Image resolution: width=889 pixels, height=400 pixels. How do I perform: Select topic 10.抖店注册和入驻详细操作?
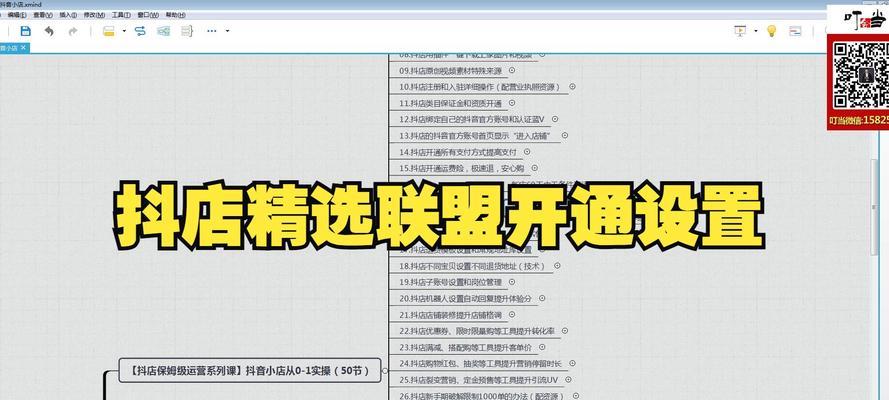[480, 87]
